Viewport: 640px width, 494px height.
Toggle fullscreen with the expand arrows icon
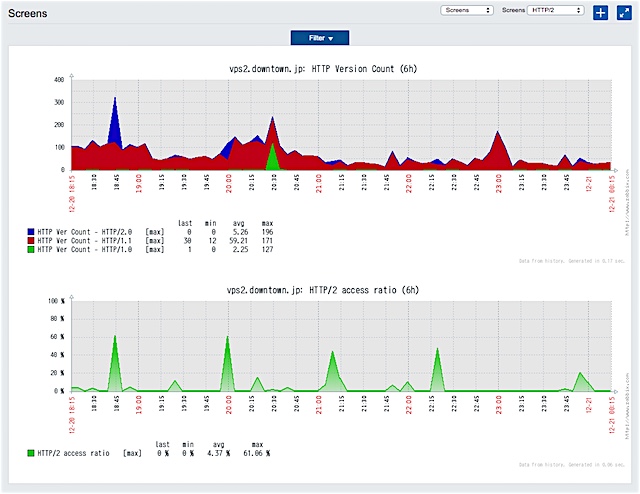pos(624,13)
